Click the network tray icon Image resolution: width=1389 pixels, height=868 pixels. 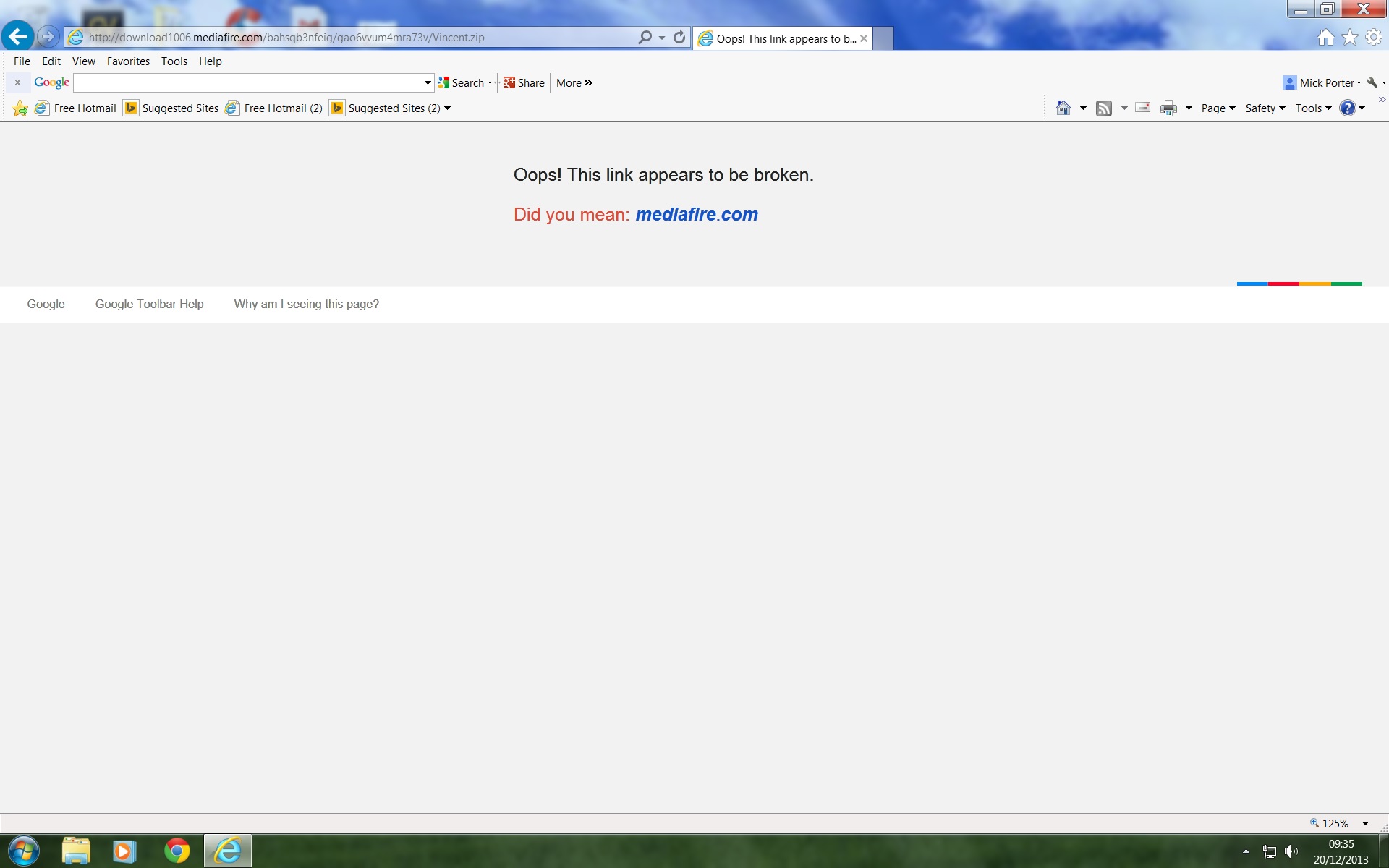tap(1270, 851)
